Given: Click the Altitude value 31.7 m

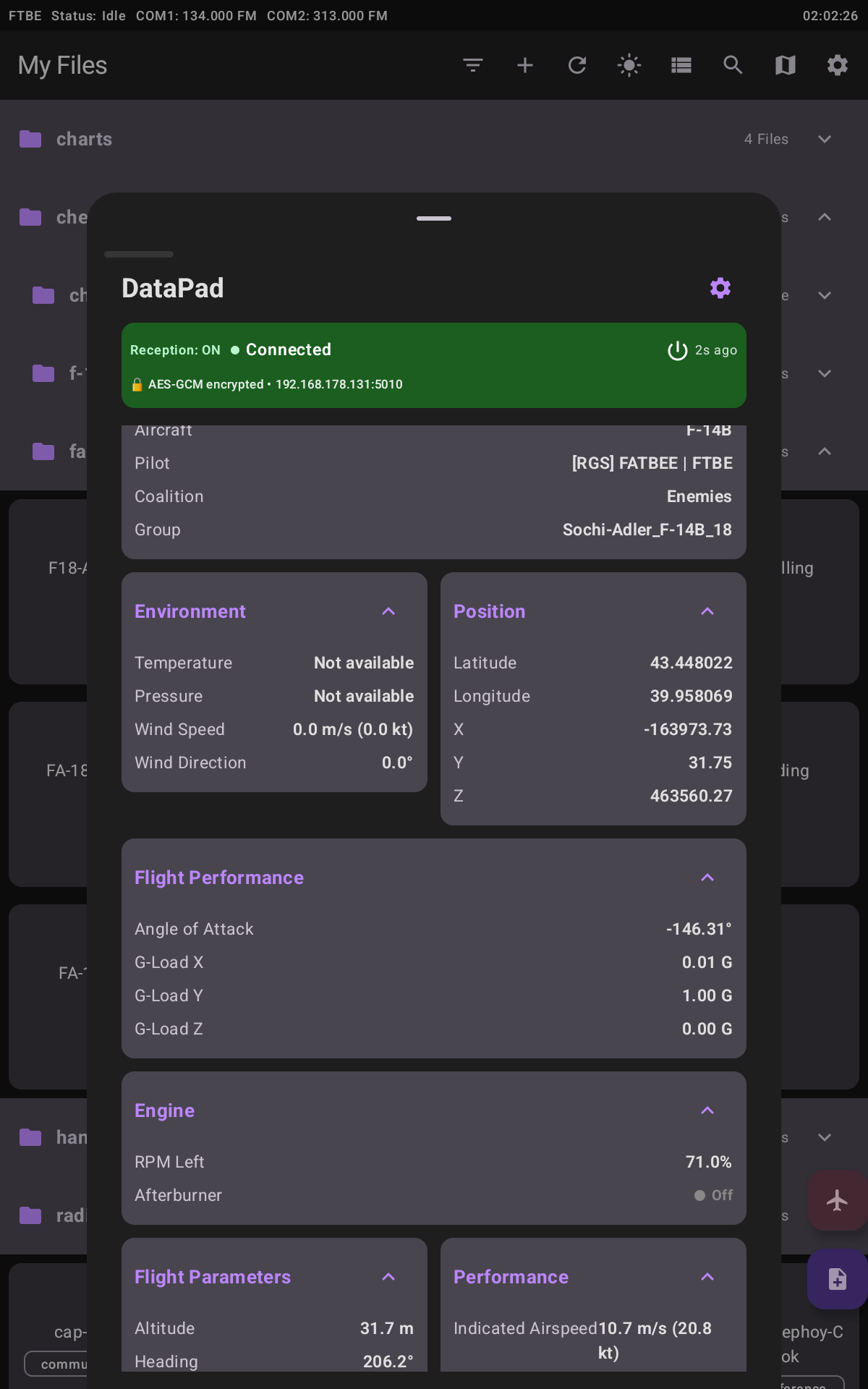Looking at the screenshot, I should click(x=387, y=1328).
